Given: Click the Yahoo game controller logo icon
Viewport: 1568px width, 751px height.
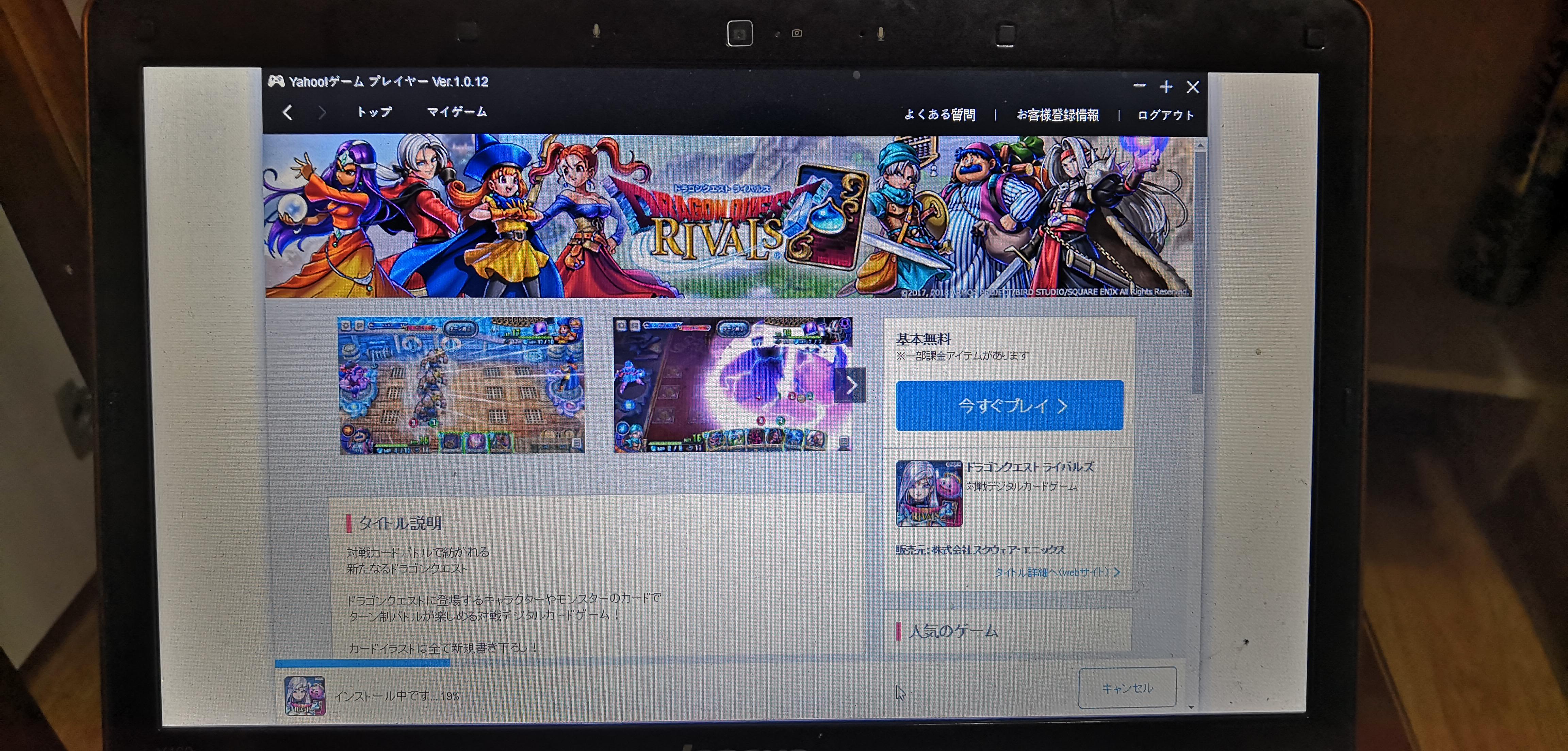Looking at the screenshot, I should click(276, 82).
